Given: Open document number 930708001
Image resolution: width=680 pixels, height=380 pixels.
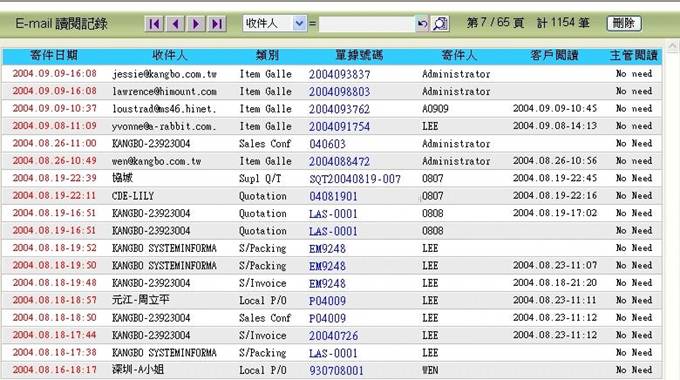Looking at the screenshot, I should (x=337, y=370).
